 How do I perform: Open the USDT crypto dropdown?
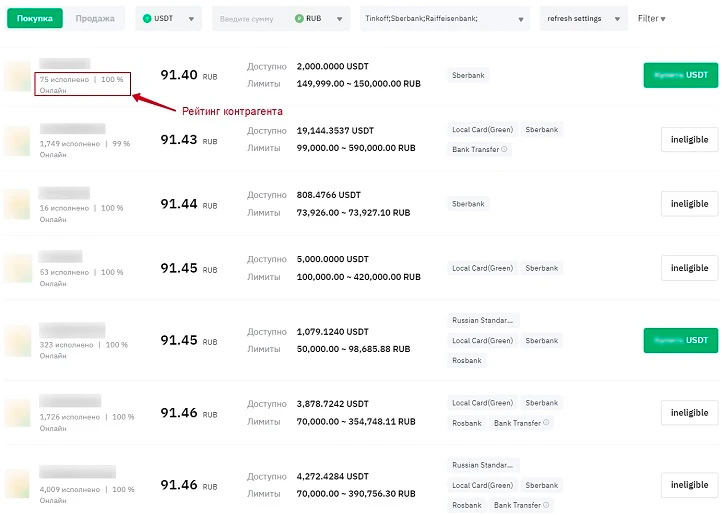[x=167, y=18]
